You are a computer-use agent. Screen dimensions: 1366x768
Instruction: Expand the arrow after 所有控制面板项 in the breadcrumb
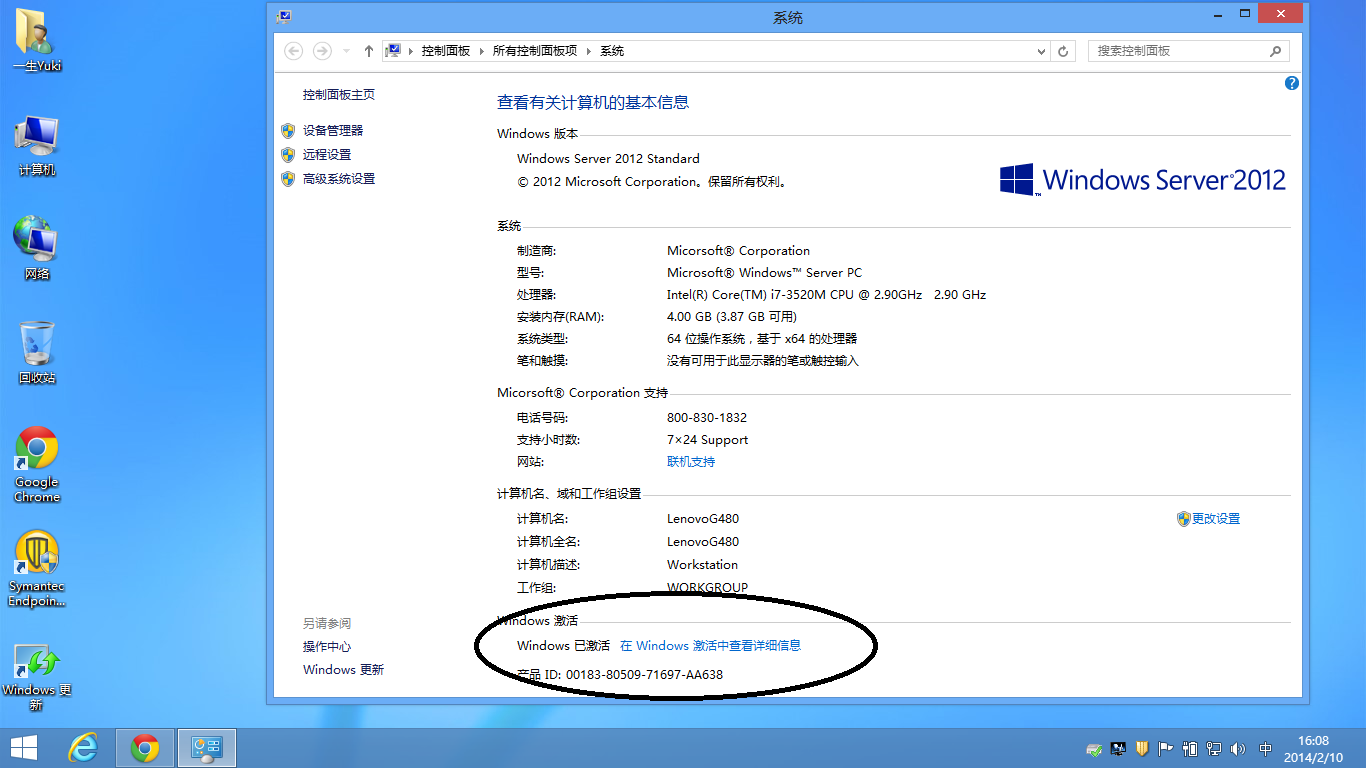tap(589, 51)
